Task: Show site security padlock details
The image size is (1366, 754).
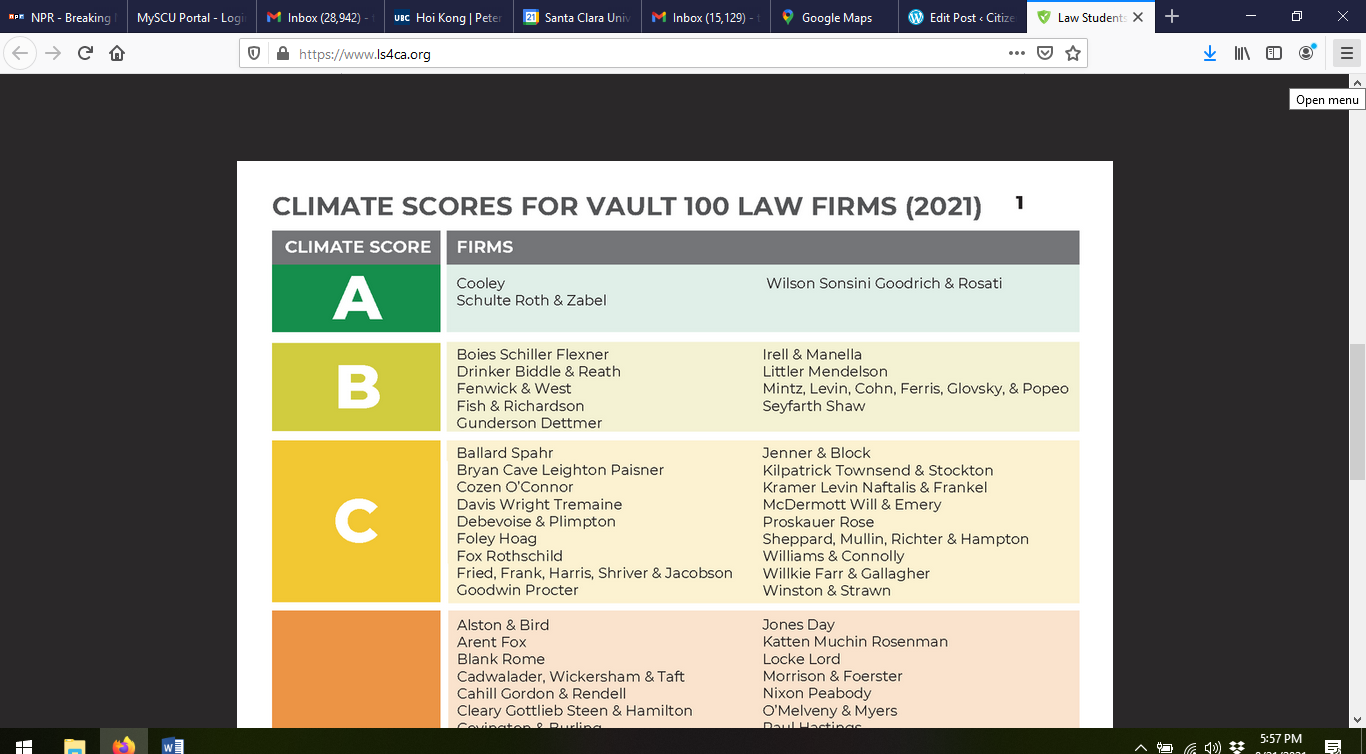Action: pos(282,54)
